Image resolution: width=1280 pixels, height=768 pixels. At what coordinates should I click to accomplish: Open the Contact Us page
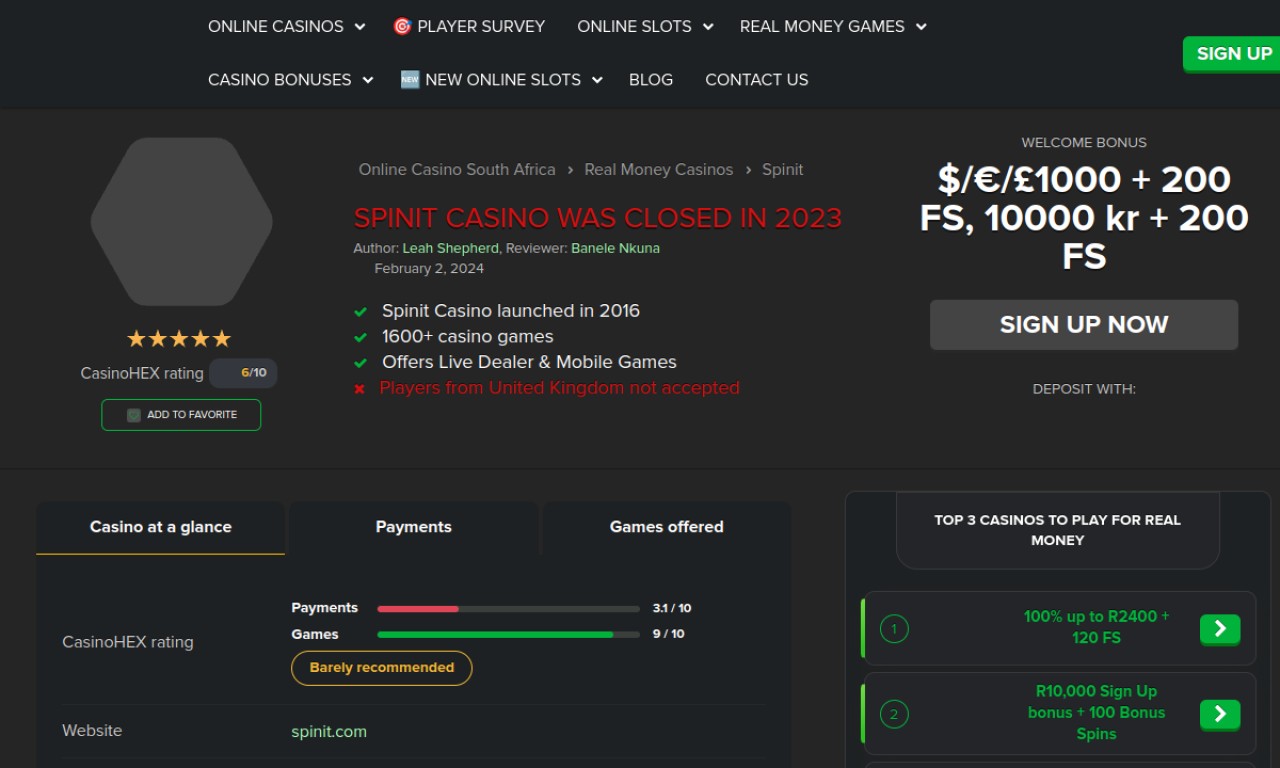click(x=757, y=80)
